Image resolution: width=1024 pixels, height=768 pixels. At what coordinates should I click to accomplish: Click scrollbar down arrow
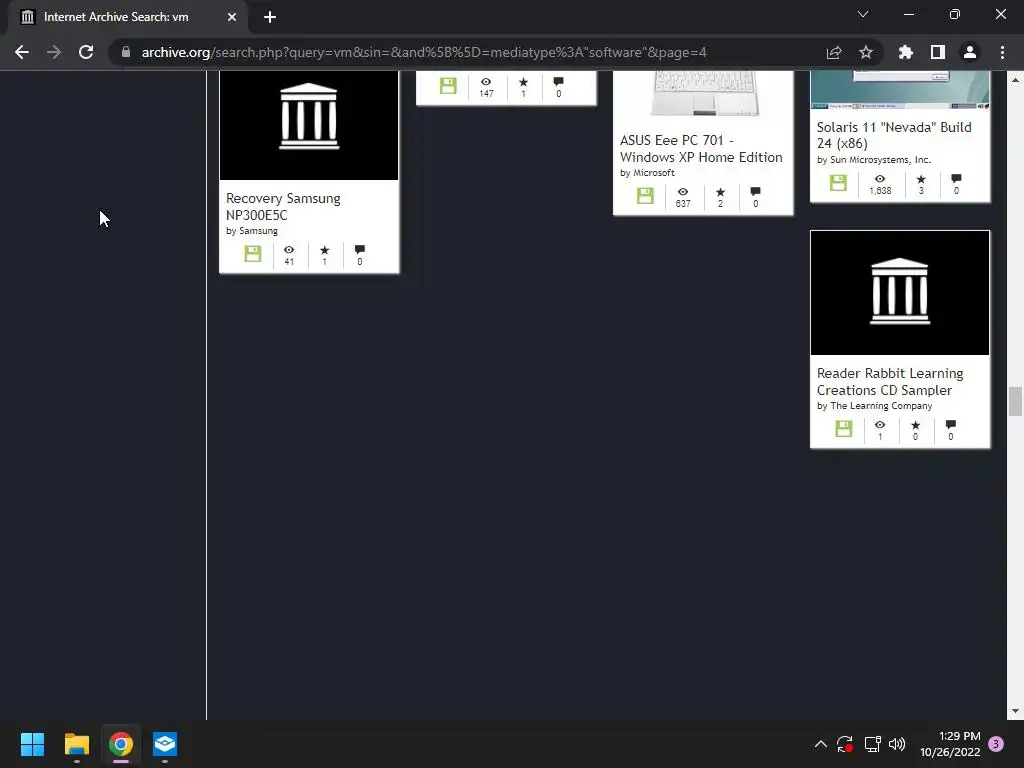tap(1015, 711)
